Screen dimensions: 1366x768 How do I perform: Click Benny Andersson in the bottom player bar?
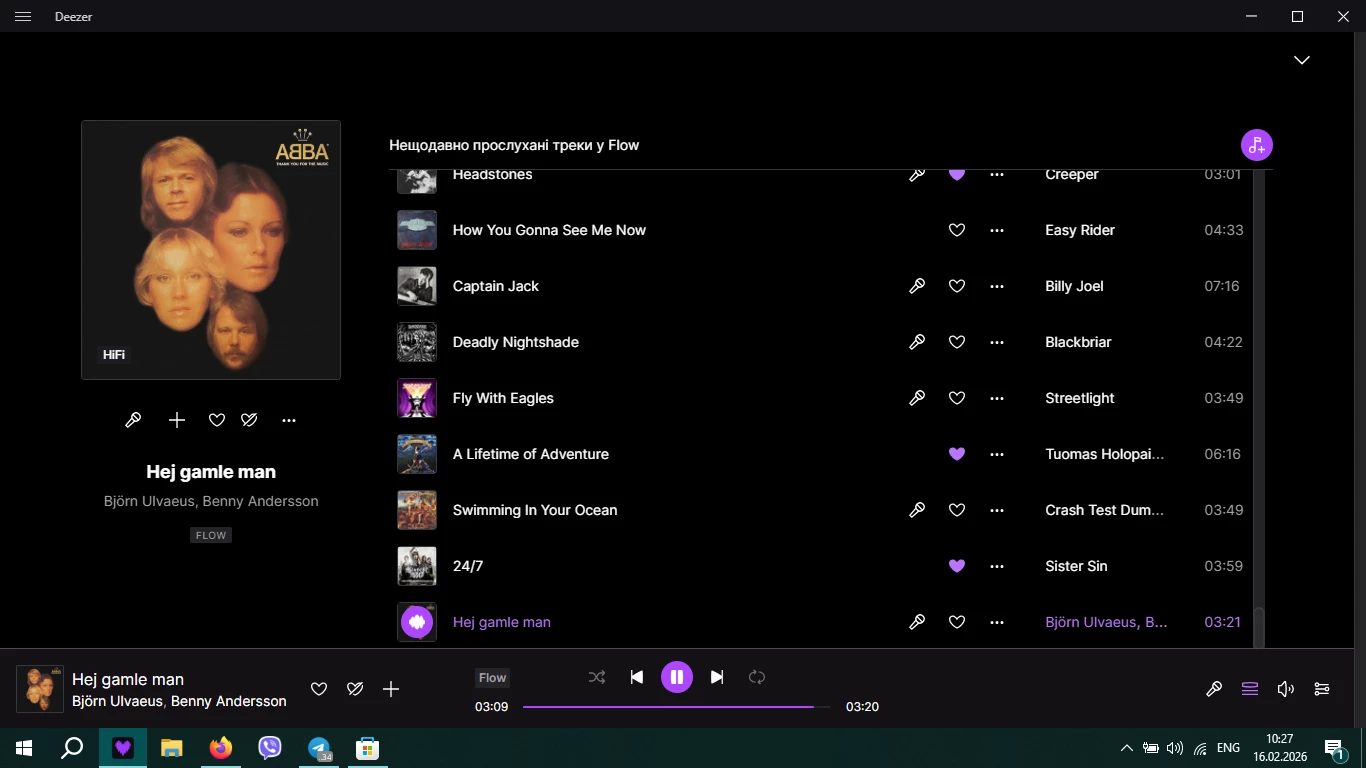(x=229, y=701)
